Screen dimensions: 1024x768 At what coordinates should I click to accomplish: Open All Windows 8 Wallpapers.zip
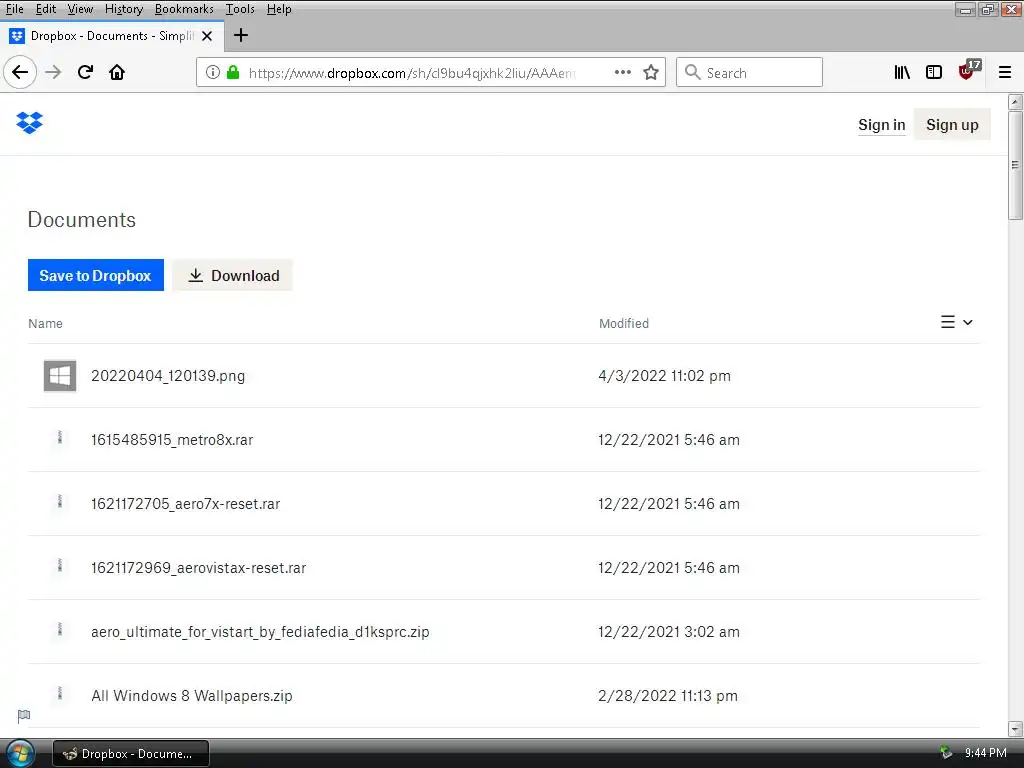click(191, 696)
